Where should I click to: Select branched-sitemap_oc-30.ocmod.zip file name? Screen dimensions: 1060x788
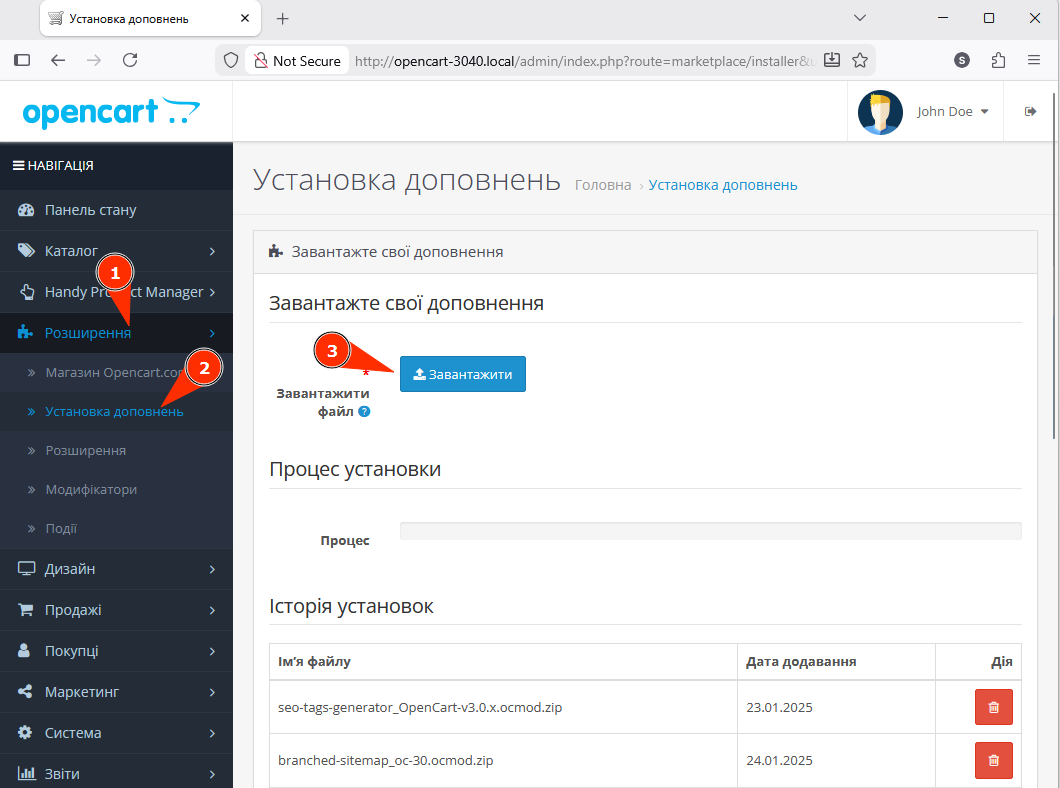point(385,760)
